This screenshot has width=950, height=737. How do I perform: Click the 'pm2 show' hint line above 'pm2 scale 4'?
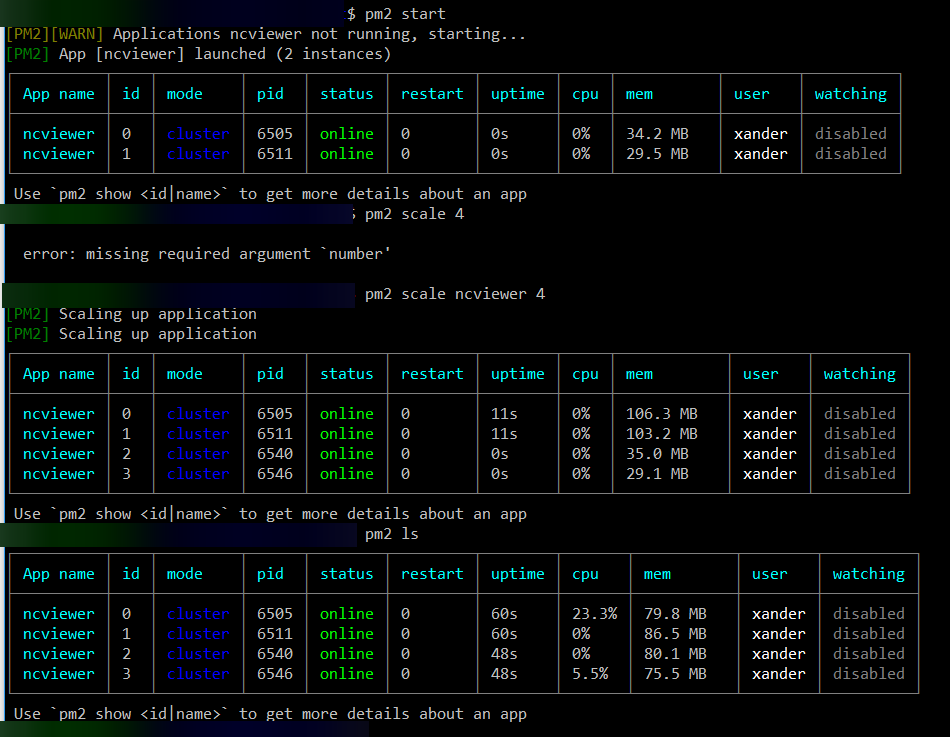(270, 194)
